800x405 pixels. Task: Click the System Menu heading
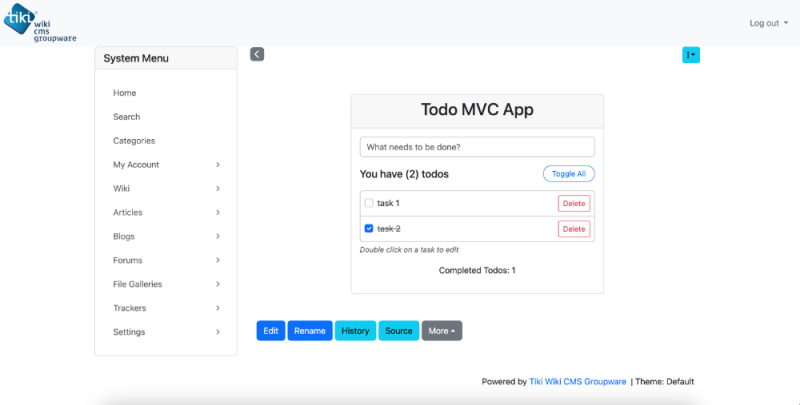coord(136,58)
